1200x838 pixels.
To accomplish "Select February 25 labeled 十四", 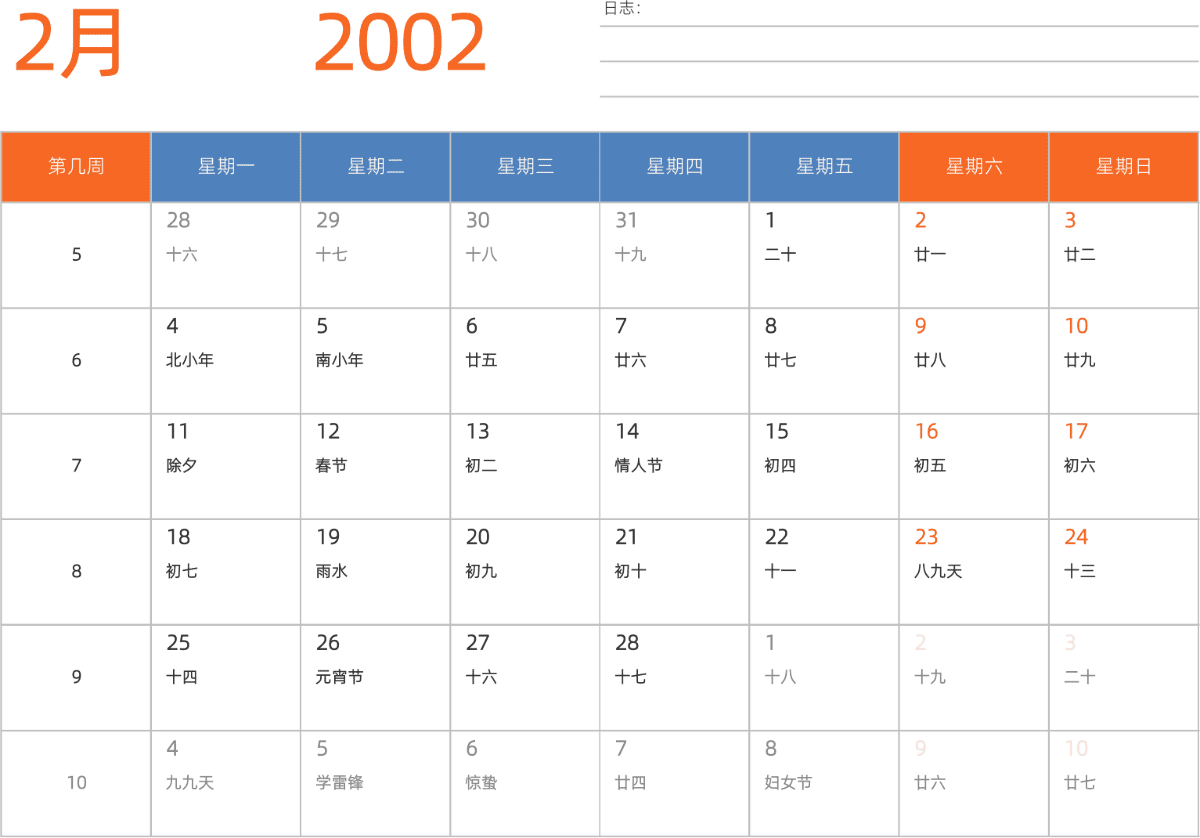I will (x=226, y=678).
